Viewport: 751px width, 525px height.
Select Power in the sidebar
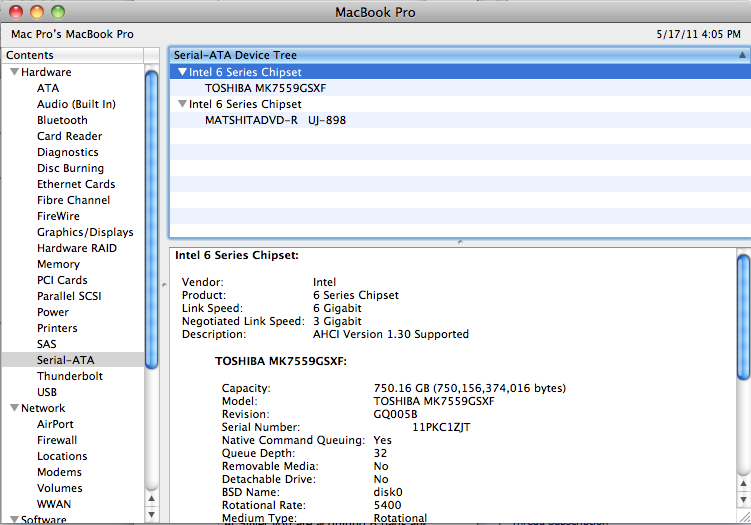coord(53,312)
